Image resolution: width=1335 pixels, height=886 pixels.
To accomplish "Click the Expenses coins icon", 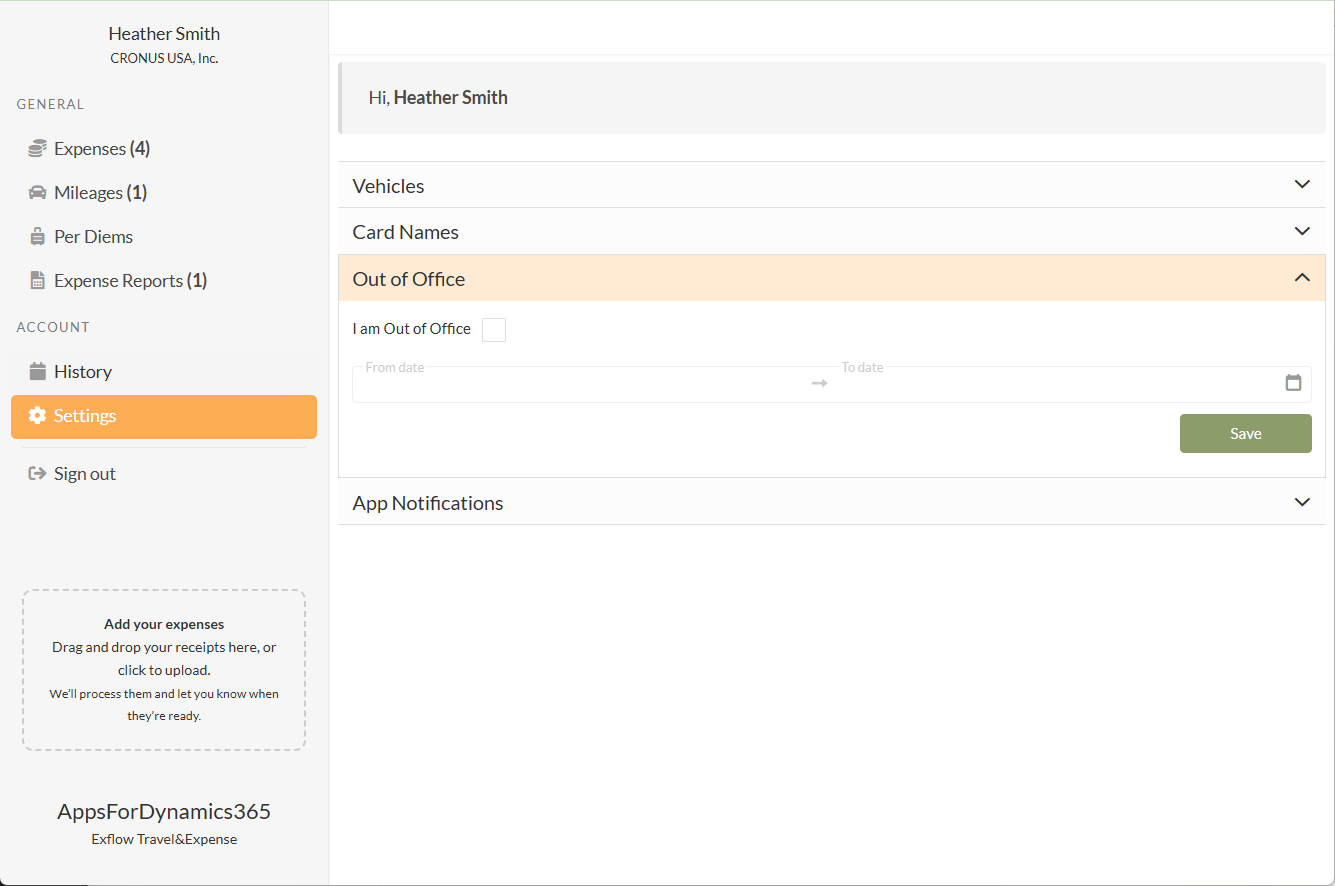I will (x=37, y=148).
